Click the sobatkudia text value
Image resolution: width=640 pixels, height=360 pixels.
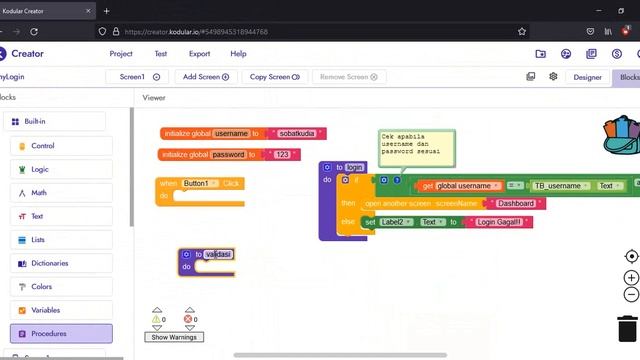(297, 133)
